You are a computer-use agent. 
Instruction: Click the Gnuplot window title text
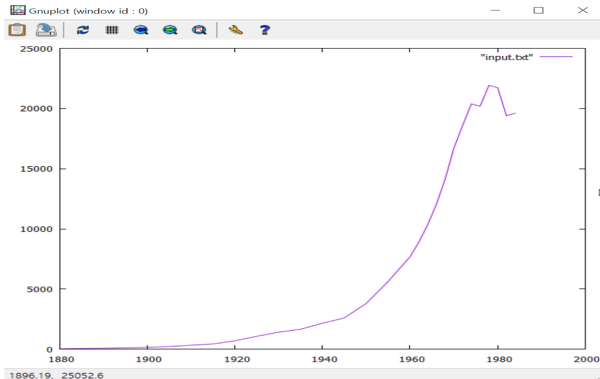(88, 11)
